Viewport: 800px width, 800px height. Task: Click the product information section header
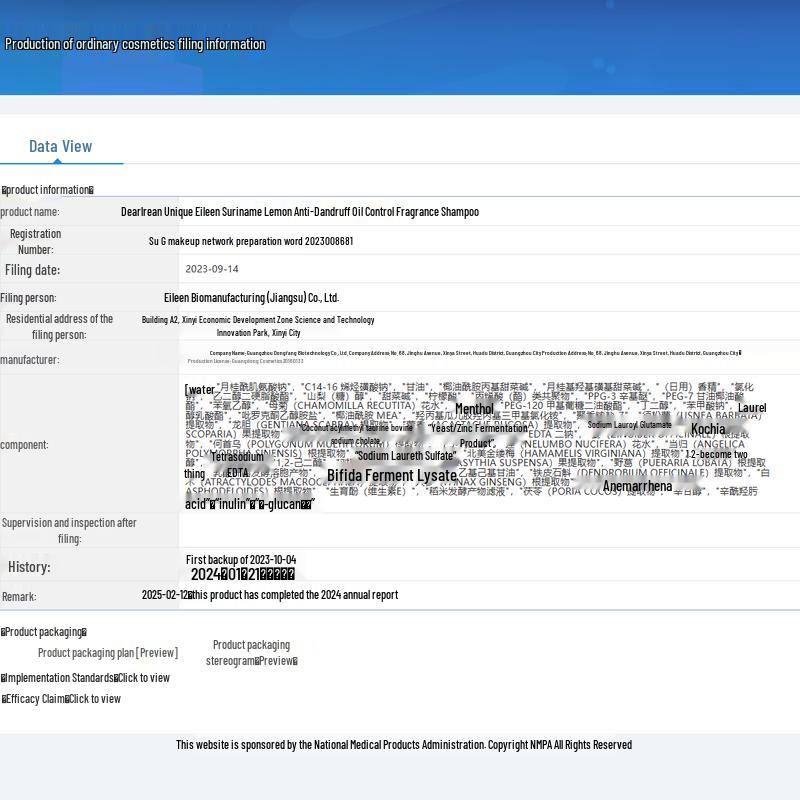[x=48, y=190]
